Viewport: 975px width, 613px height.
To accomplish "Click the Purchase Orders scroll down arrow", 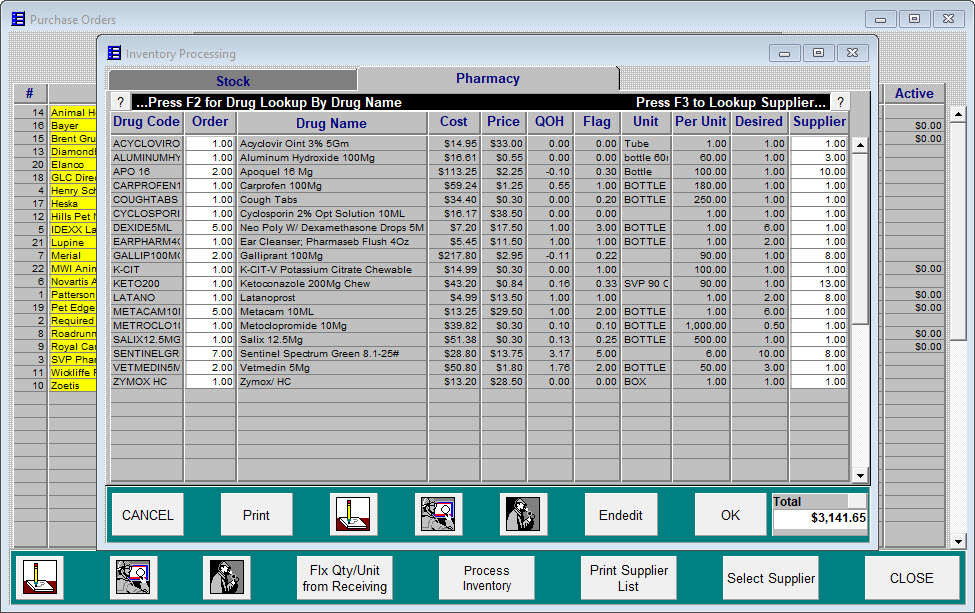I will 958,541.
